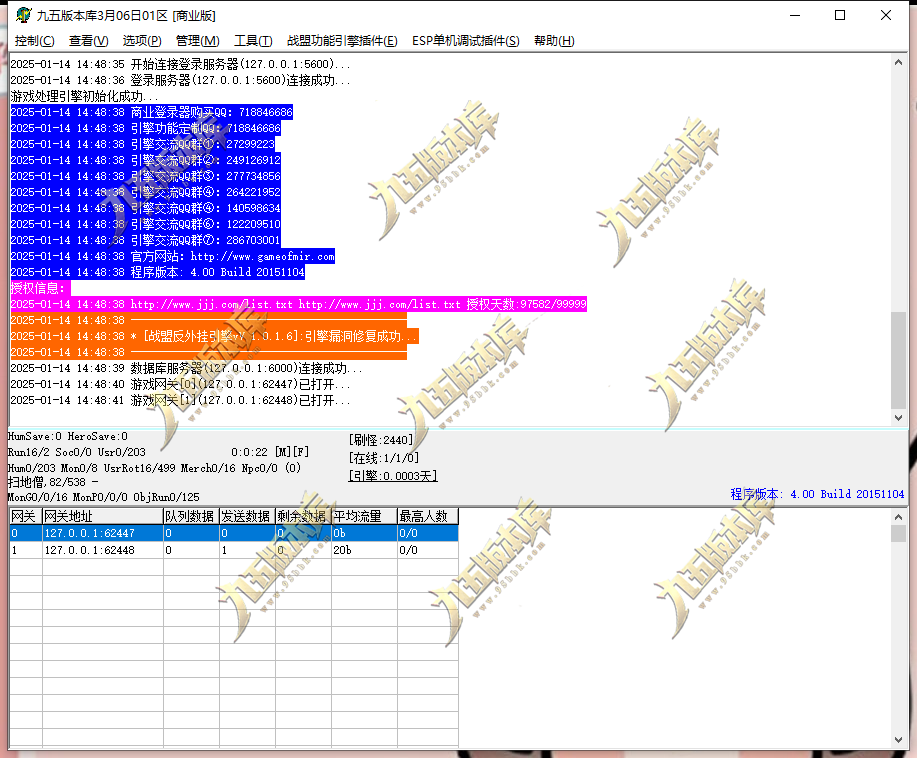This screenshot has height=758, width=917.
Task: Click the 开始连接登录服务器 log line
Action: tap(180, 64)
